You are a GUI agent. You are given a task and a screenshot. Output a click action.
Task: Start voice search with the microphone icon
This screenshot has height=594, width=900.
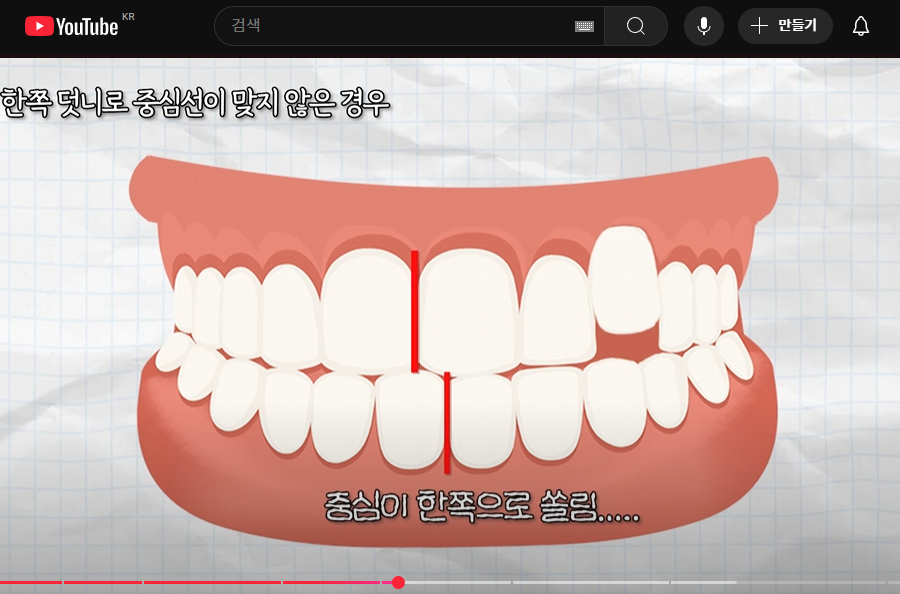703,25
